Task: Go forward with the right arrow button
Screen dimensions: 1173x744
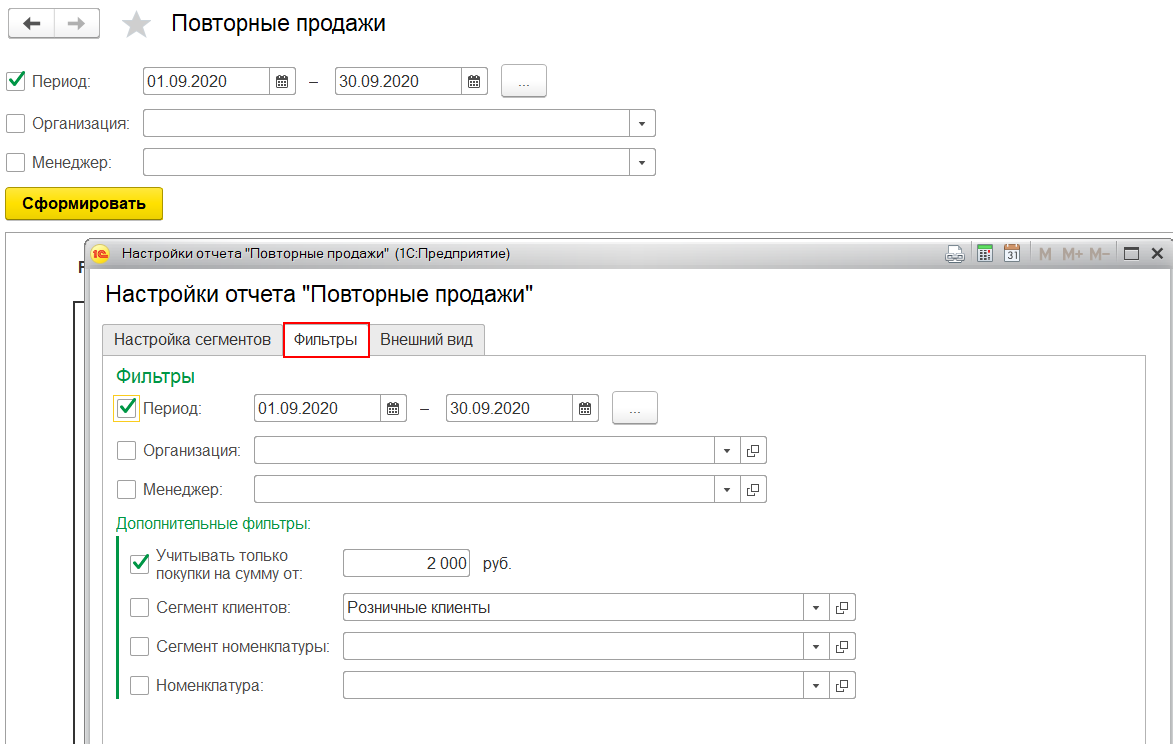Action: click(x=76, y=24)
